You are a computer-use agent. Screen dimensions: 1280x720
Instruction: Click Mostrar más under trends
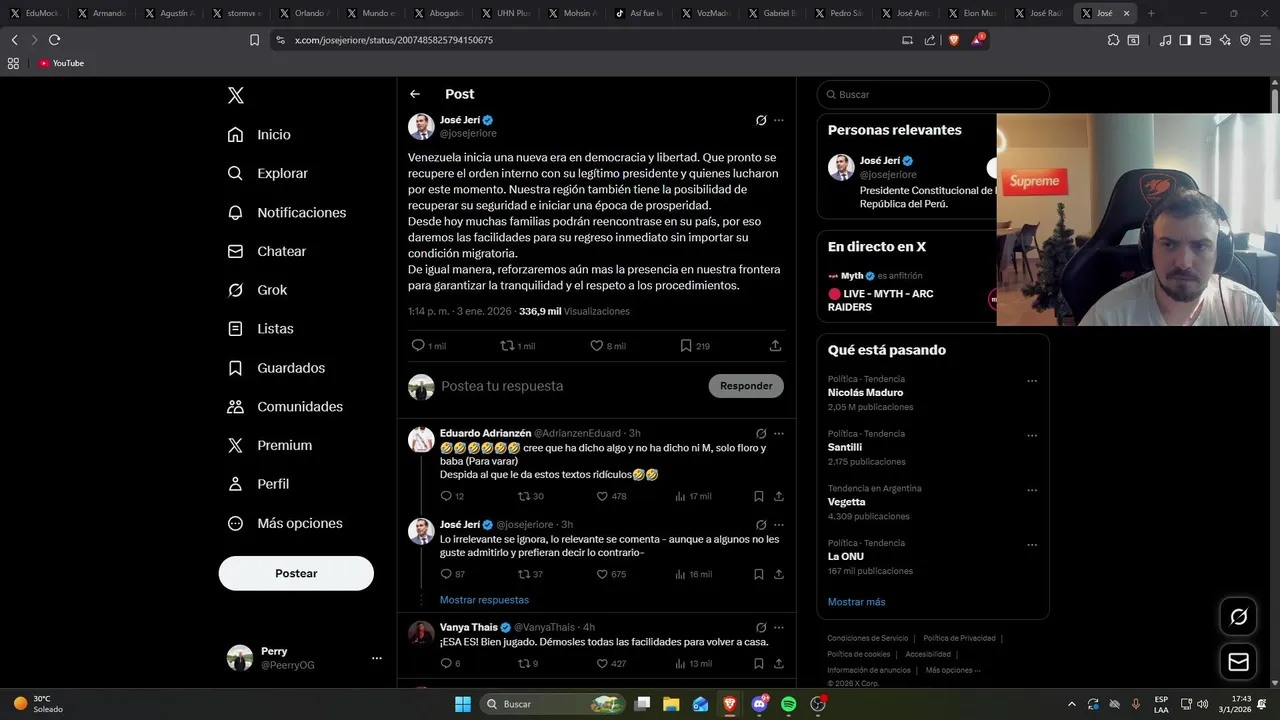856,602
